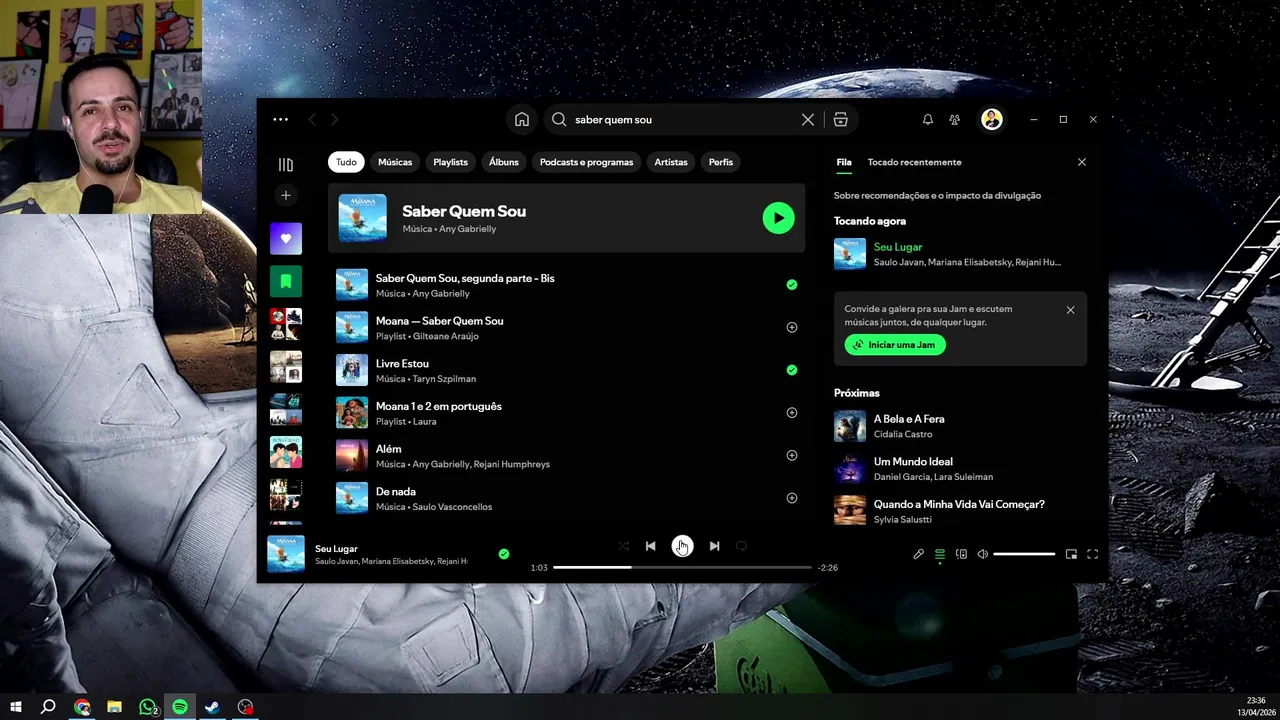This screenshot has width=1280, height=720.
Task: Switch to the Tocado recentemente tab
Action: point(915,162)
